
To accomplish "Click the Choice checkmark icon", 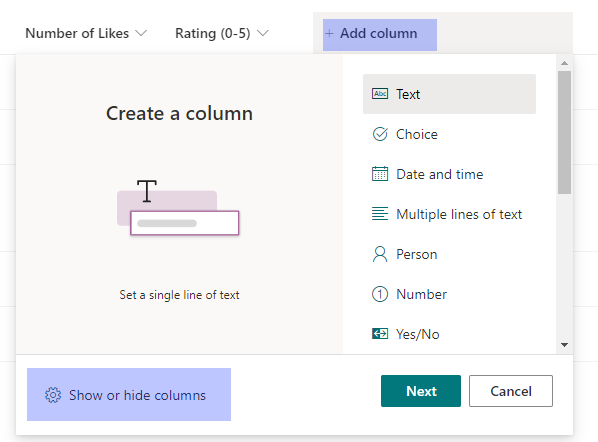I will 380,134.
